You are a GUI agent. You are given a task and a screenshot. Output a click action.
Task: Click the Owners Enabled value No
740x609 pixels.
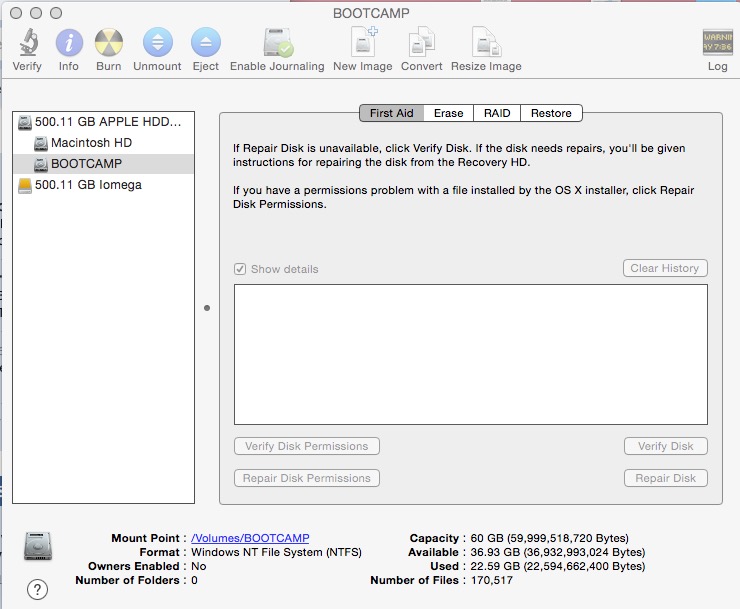199,566
